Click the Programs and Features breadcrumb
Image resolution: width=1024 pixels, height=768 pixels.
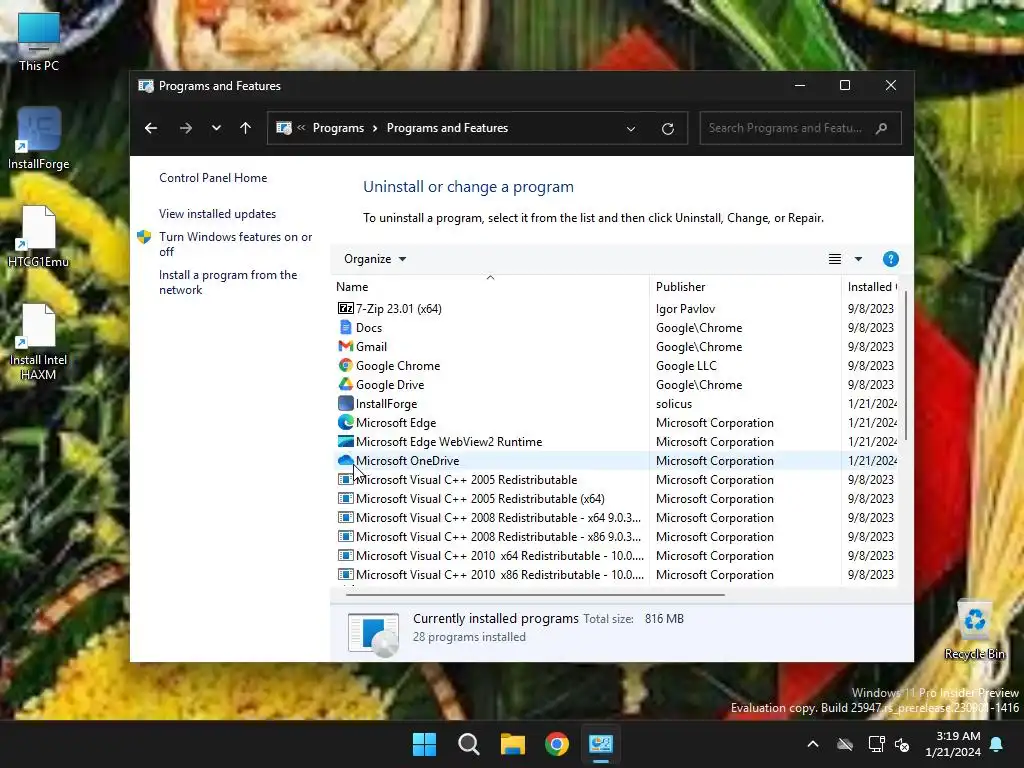click(x=447, y=128)
